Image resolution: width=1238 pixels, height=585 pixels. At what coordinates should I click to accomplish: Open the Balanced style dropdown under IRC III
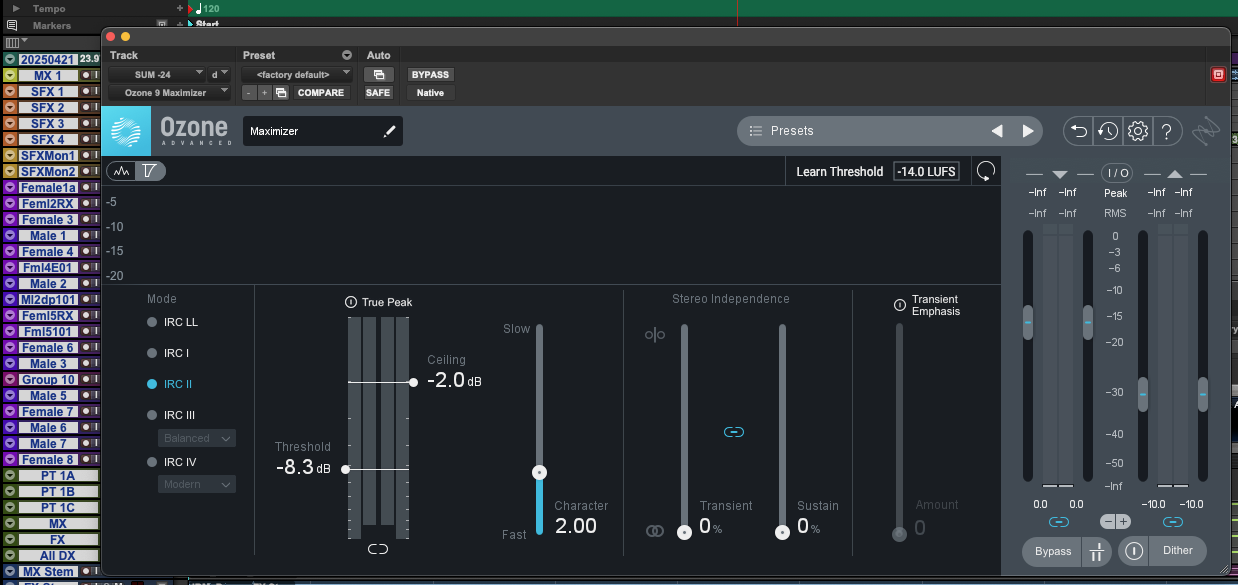(x=197, y=438)
